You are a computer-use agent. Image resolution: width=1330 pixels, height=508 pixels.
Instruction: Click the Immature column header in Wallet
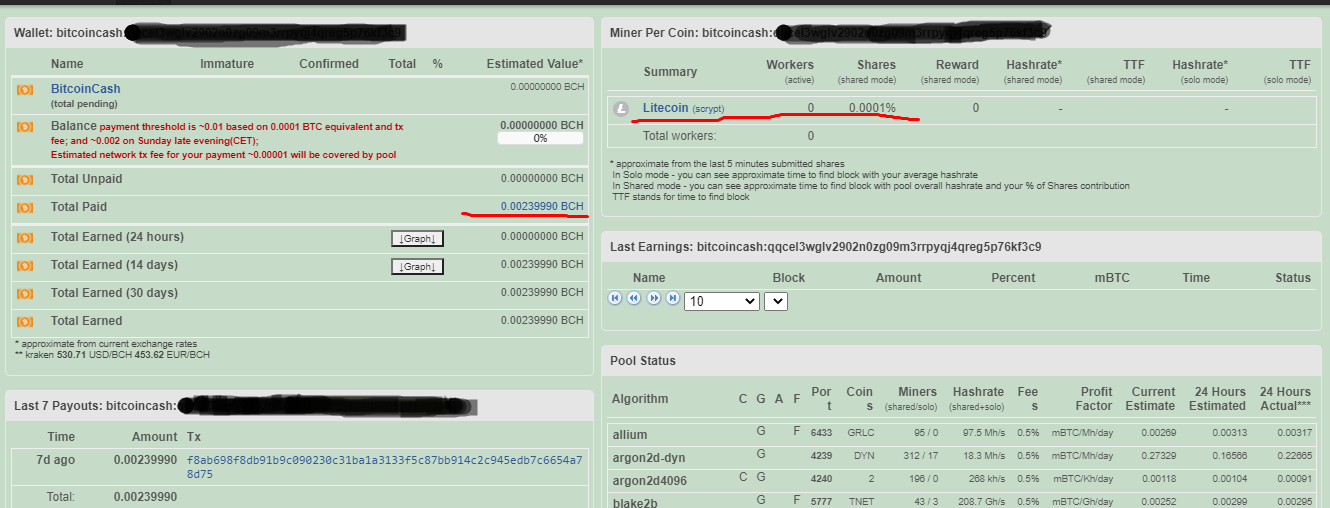227,64
